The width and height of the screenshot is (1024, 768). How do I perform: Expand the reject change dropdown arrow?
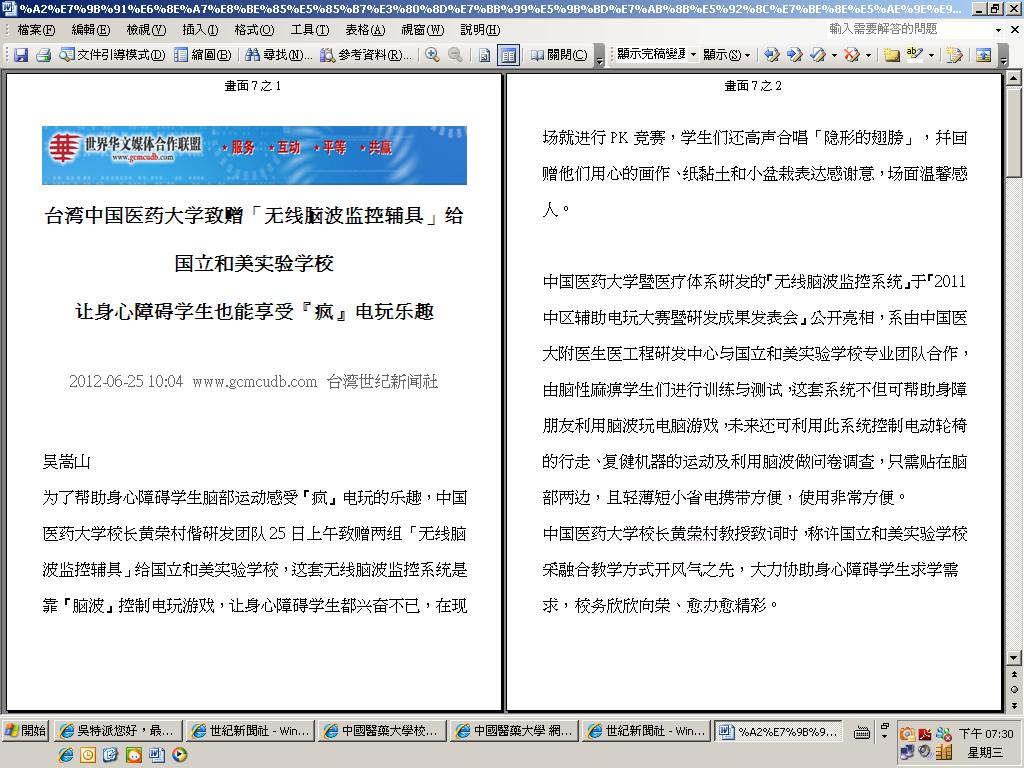(x=868, y=56)
